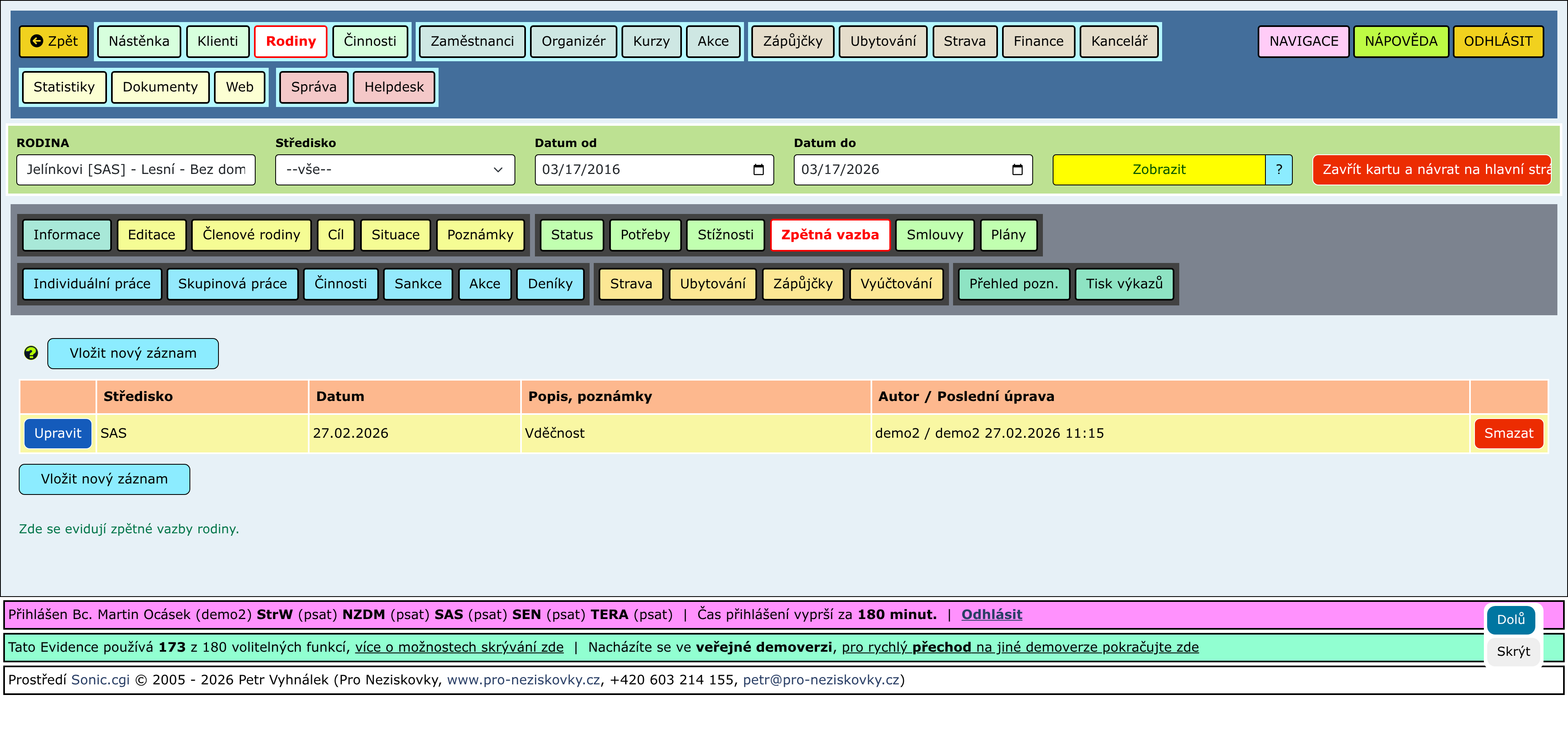Click the blue question mark beside Zobrazit

coord(1278,170)
